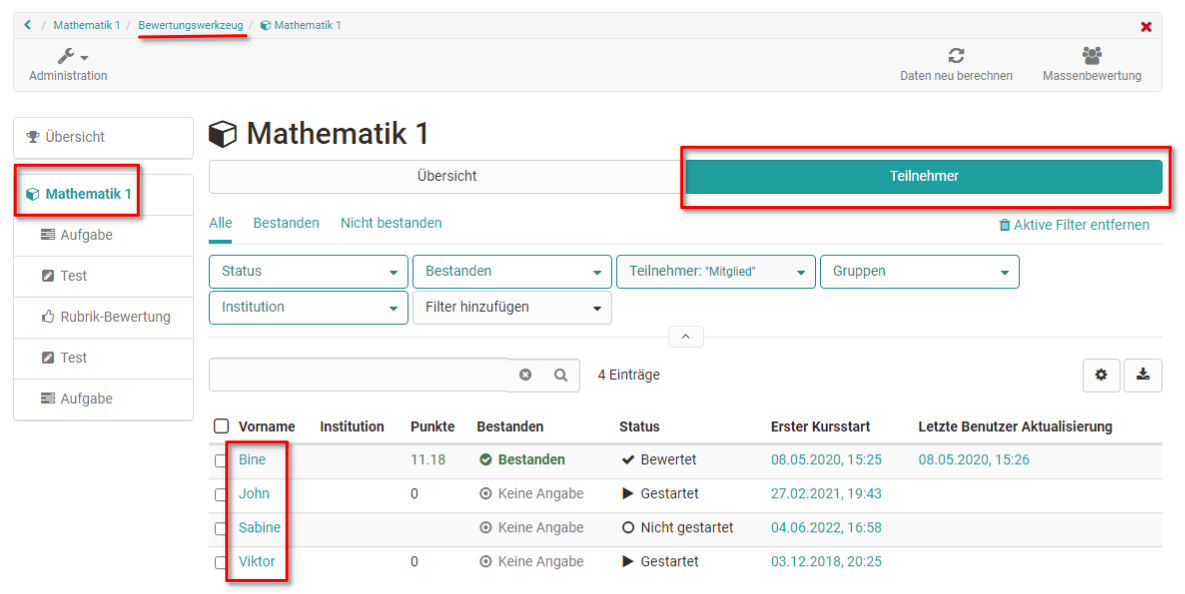
Task: Toggle the select-all header checkbox
Action: click(222, 426)
